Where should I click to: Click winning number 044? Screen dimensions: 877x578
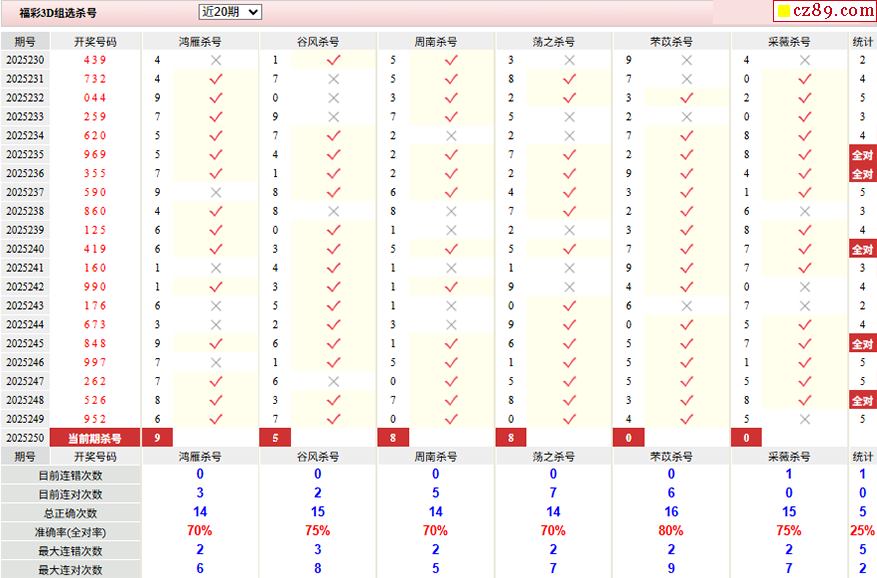[x=95, y=98]
